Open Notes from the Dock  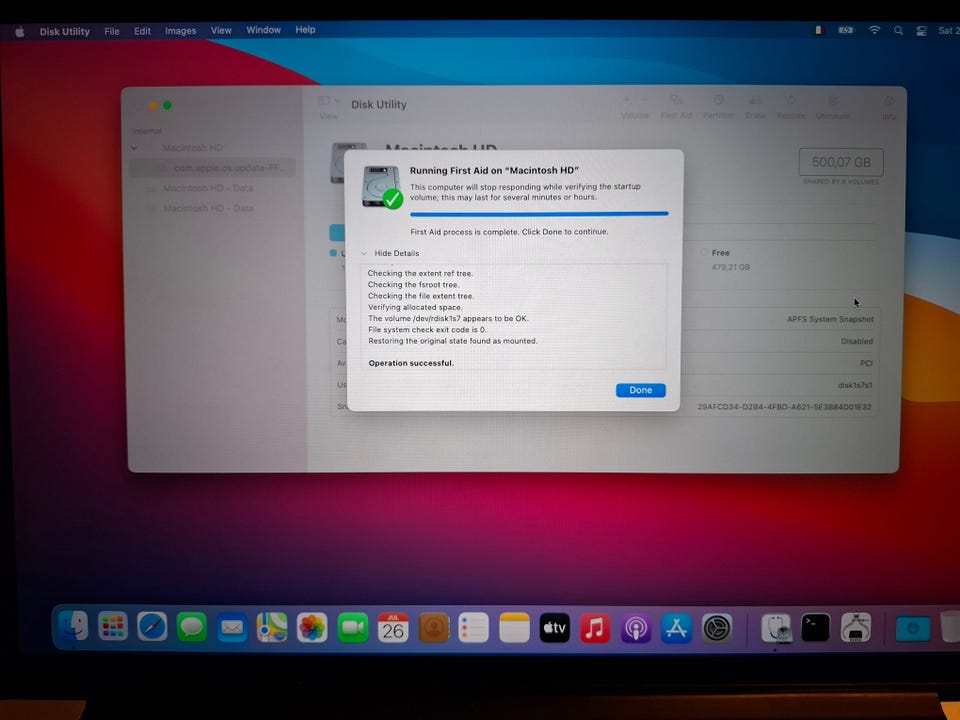(514, 628)
